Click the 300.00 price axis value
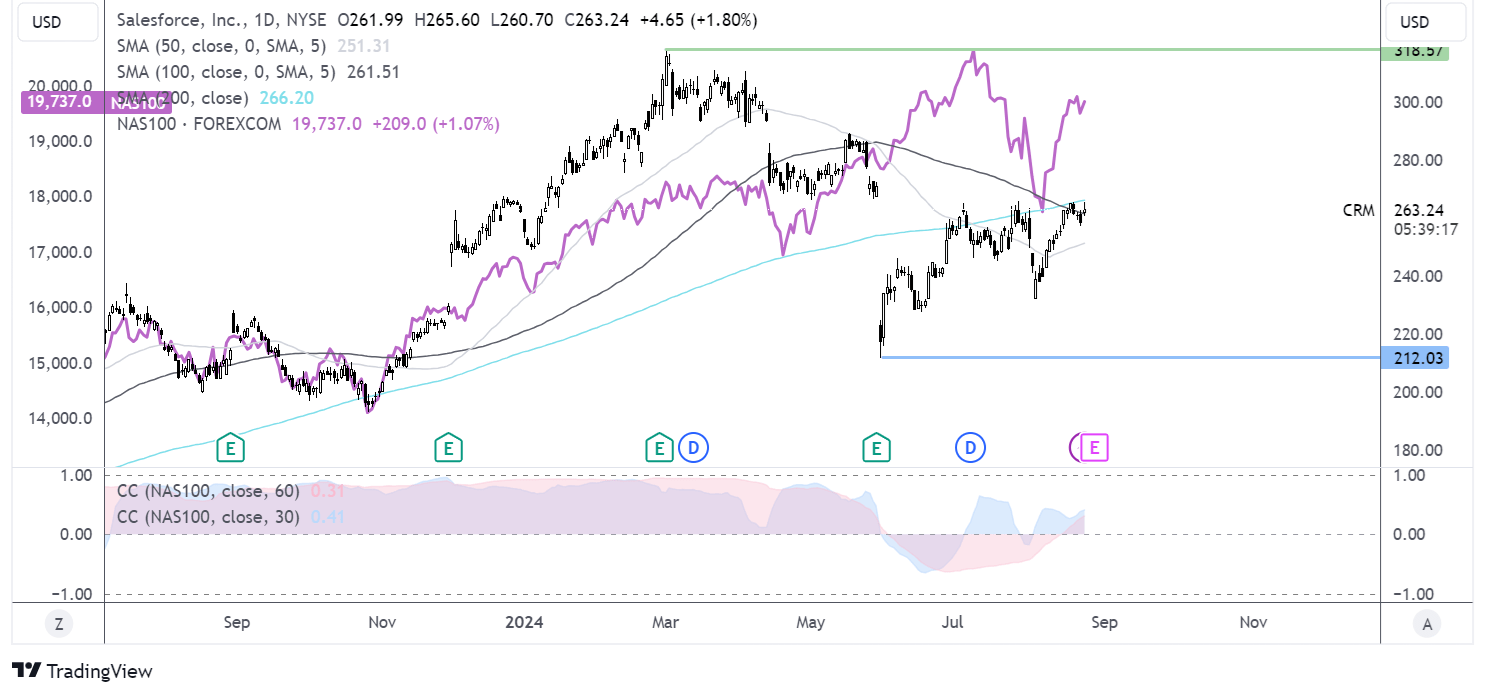This screenshot has width=1488, height=697. point(1418,102)
